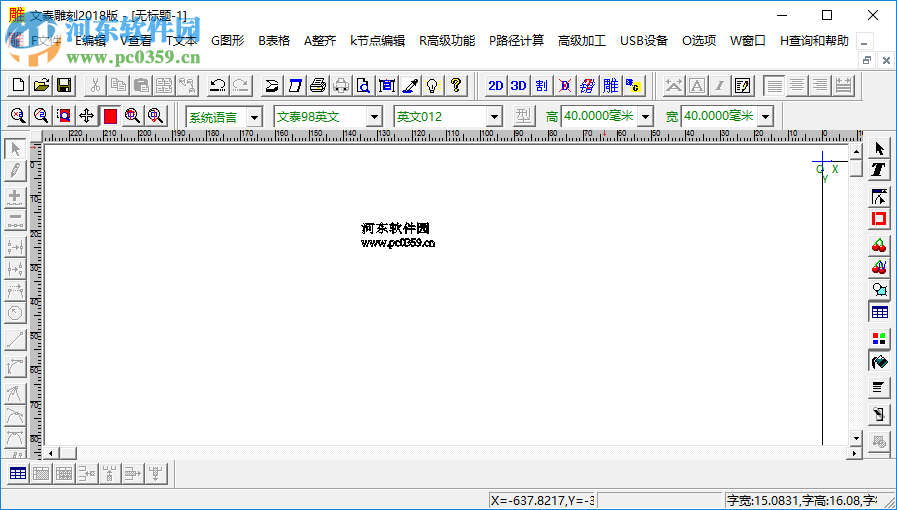This screenshot has width=897, height=510.
Task: Click the first zoom magnifier with x2
Action: point(18,116)
